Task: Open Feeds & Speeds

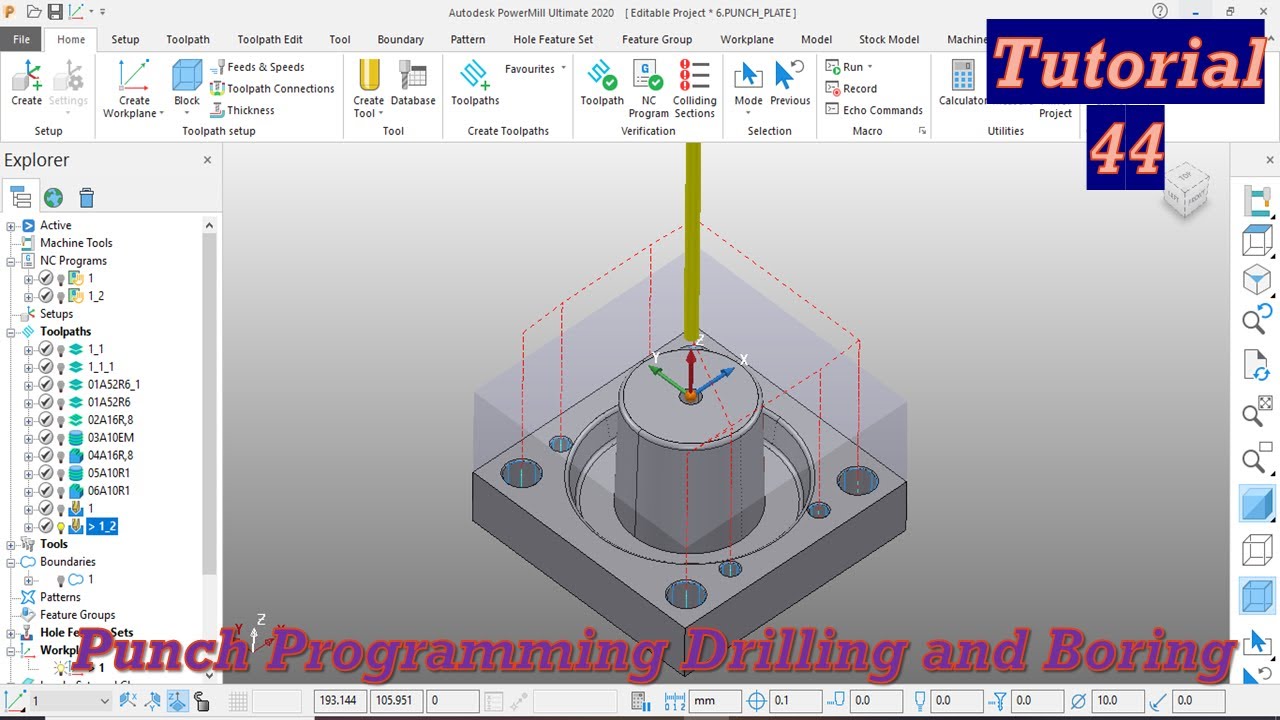Action: click(x=258, y=67)
